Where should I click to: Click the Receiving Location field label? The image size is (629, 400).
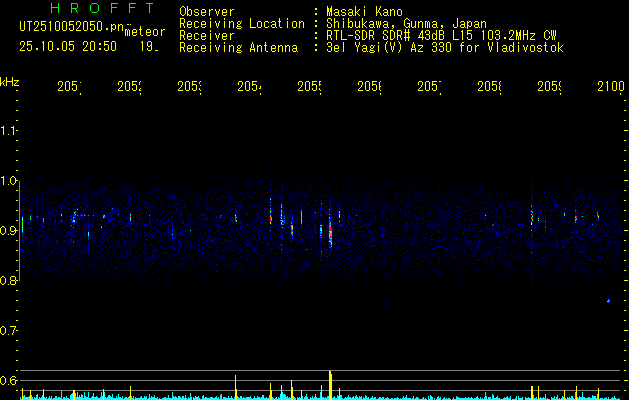(x=242, y=24)
